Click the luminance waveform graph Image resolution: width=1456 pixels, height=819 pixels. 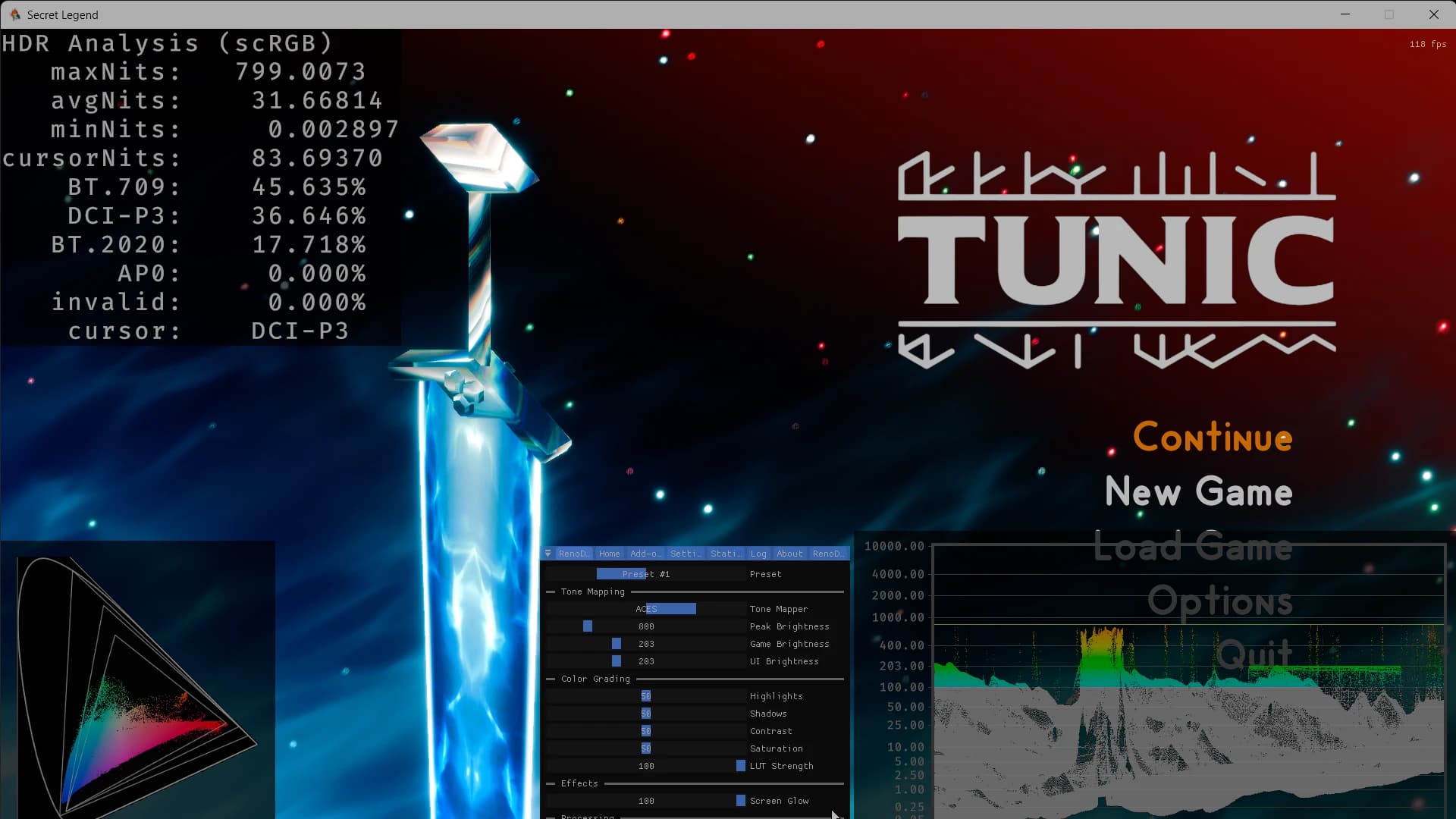1189,681
